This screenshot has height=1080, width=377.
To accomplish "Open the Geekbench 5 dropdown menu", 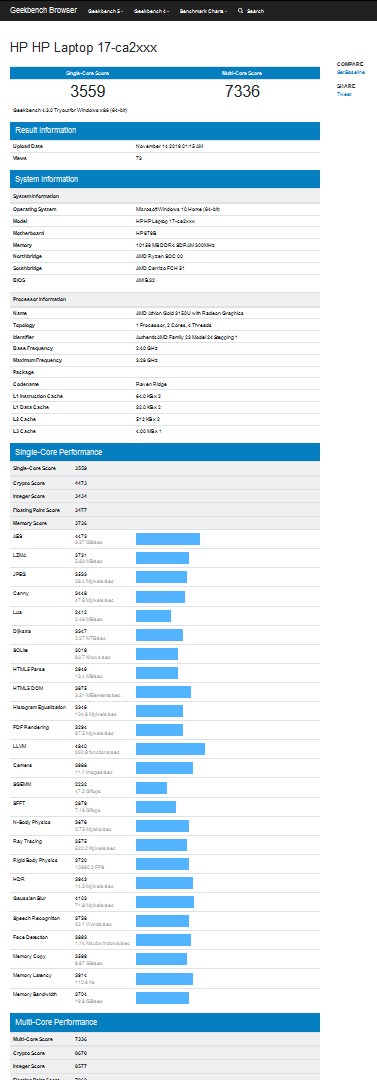I will tap(105, 11).
